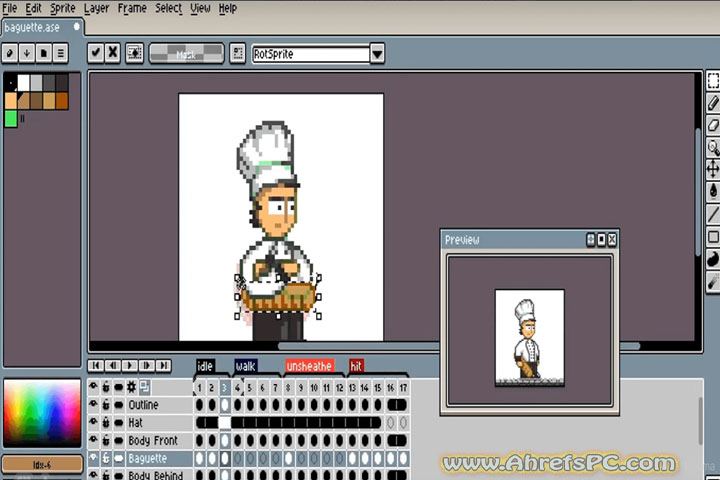Image resolution: width=720 pixels, height=480 pixels.
Task: Open palette options menu icon
Action: [61, 53]
